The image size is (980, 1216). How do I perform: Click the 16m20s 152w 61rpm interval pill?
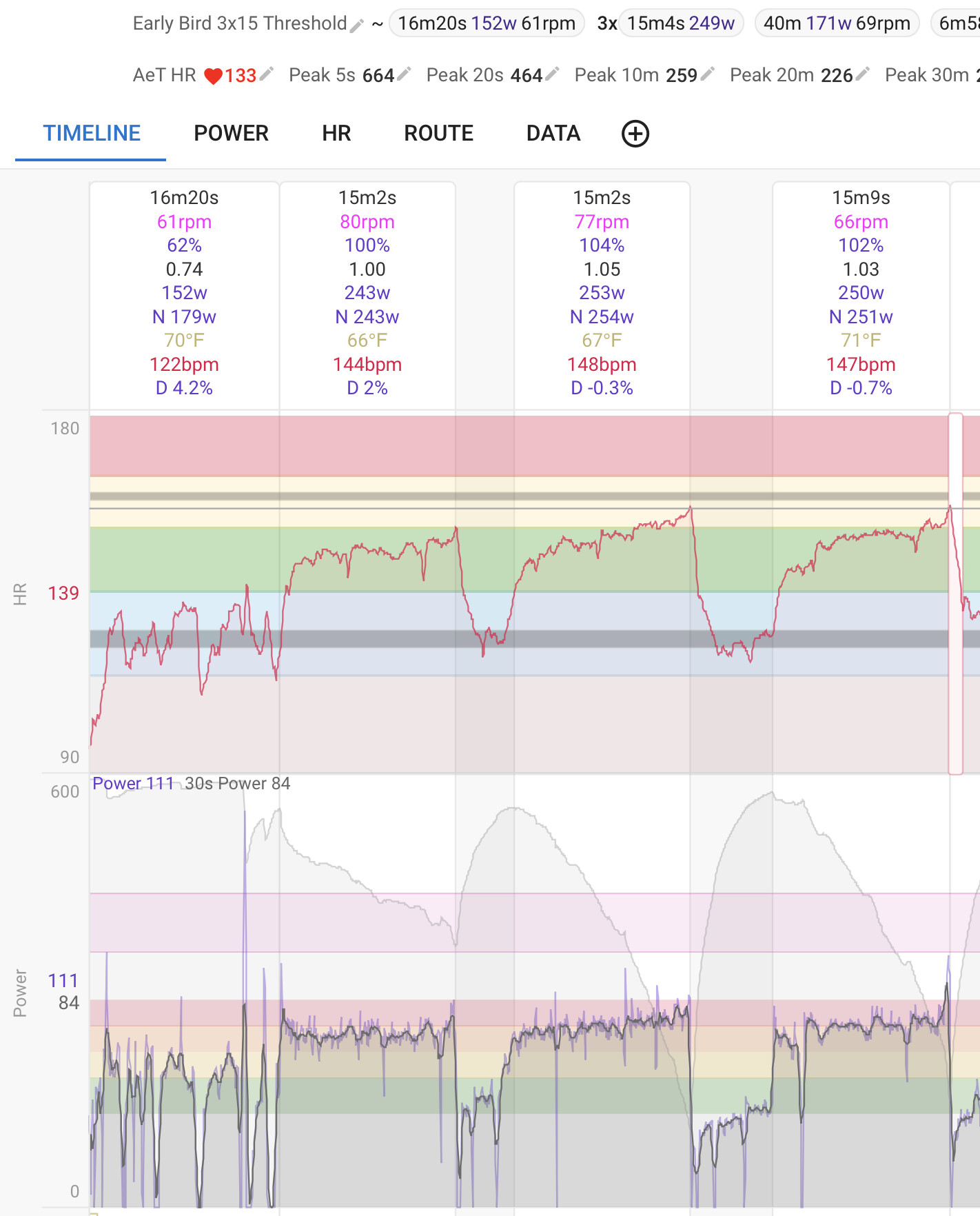[487, 23]
